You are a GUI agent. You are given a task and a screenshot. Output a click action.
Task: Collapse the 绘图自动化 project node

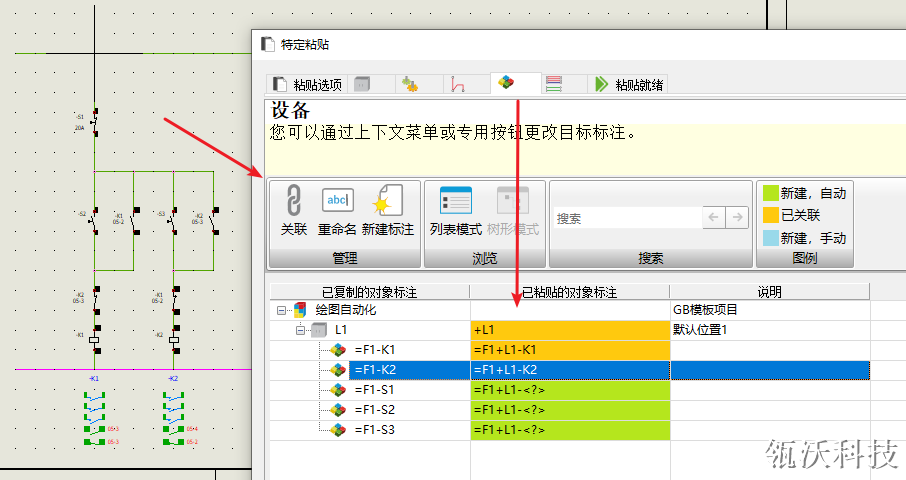[x=283, y=310]
